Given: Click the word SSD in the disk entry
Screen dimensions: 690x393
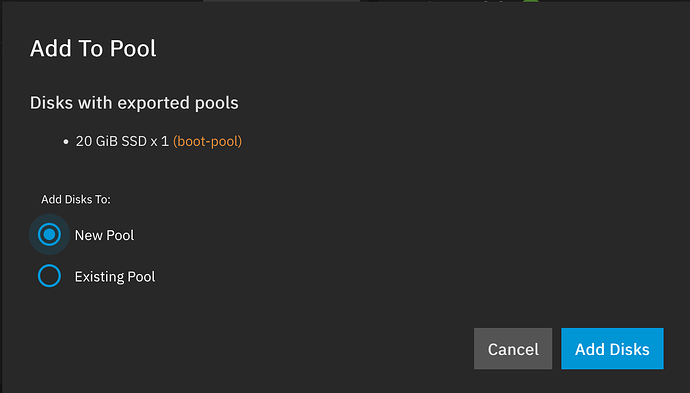Looking at the screenshot, I should (x=134, y=141).
